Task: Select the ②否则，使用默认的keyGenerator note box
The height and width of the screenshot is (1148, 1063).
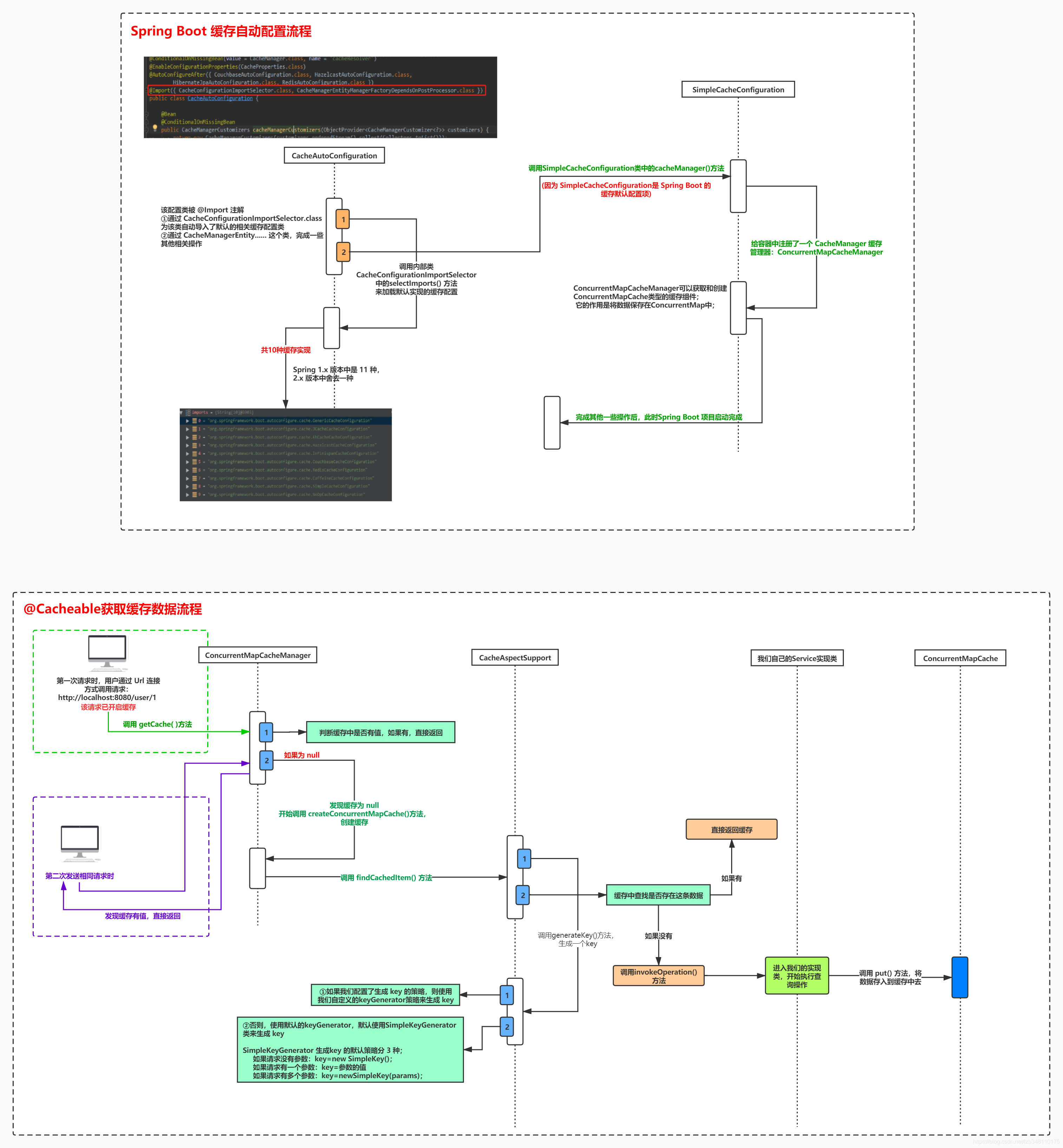Action: click(x=350, y=1050)
